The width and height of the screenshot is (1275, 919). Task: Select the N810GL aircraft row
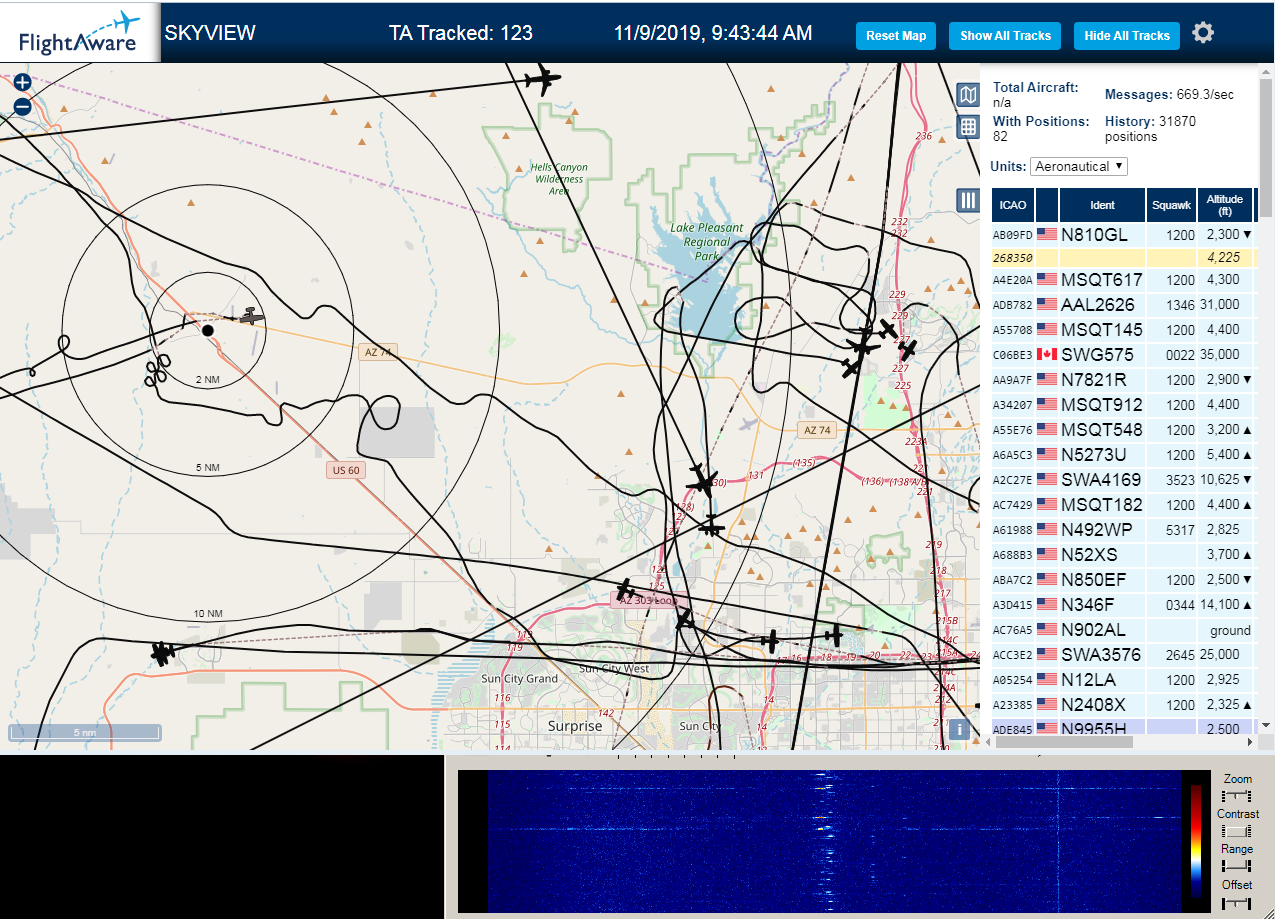pyautogui.click(x=1123, y=234)
